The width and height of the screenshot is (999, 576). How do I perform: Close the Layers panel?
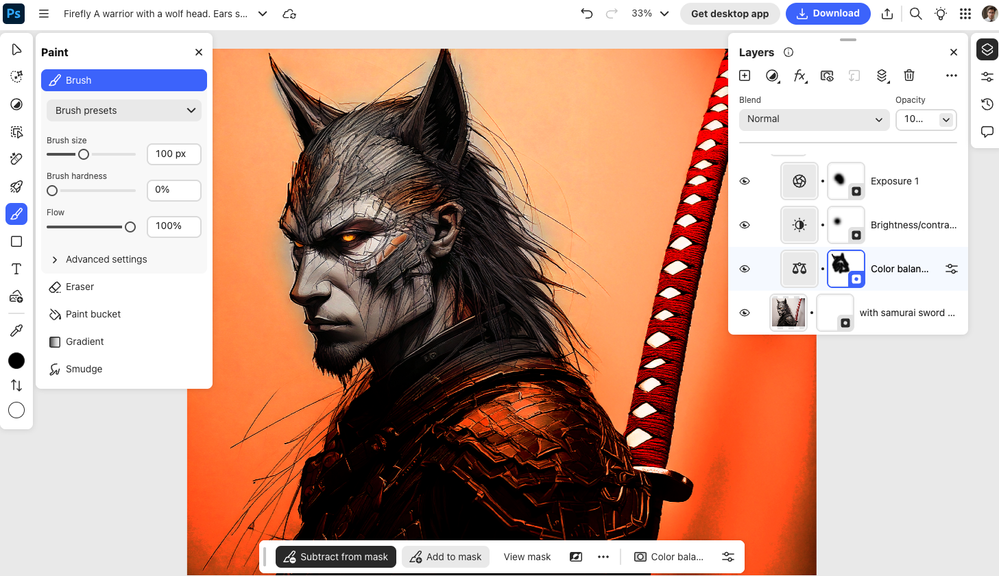click(x=953, y=52)
